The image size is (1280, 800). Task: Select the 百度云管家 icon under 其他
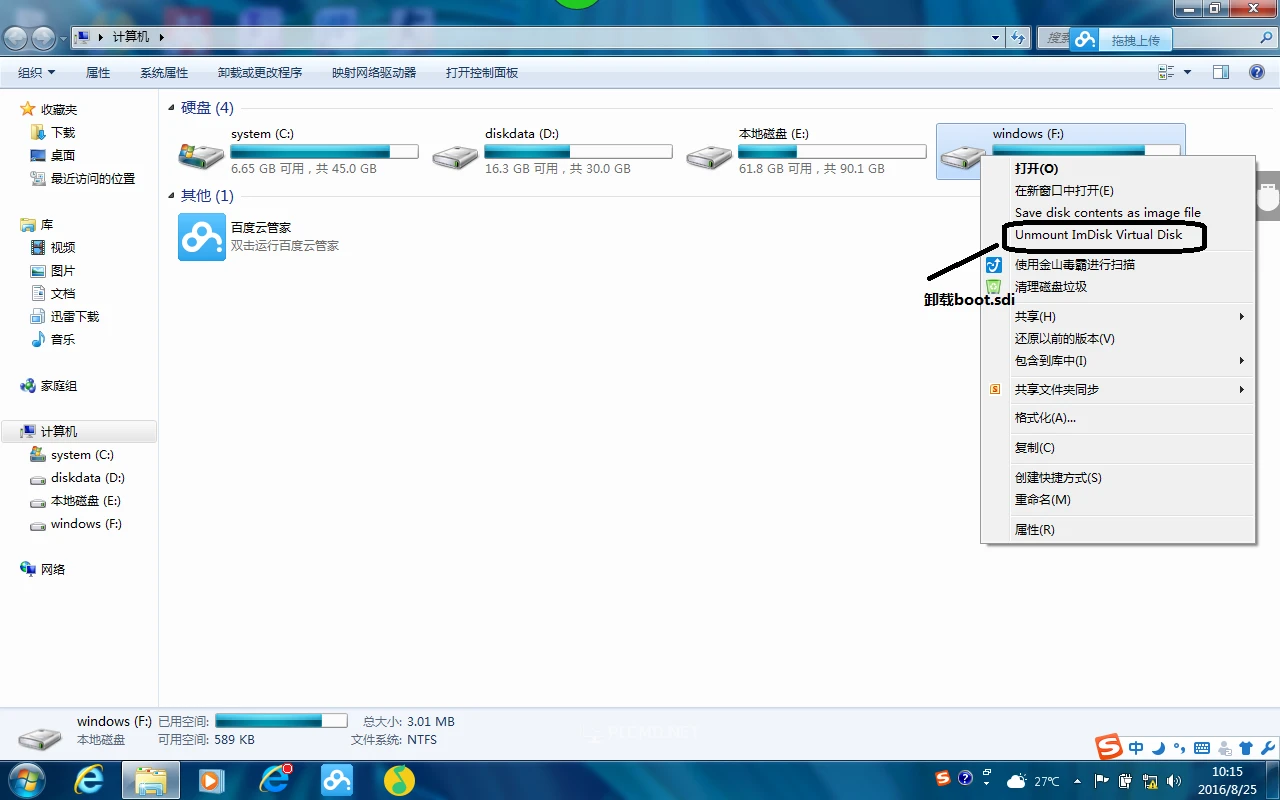point(202,237)
